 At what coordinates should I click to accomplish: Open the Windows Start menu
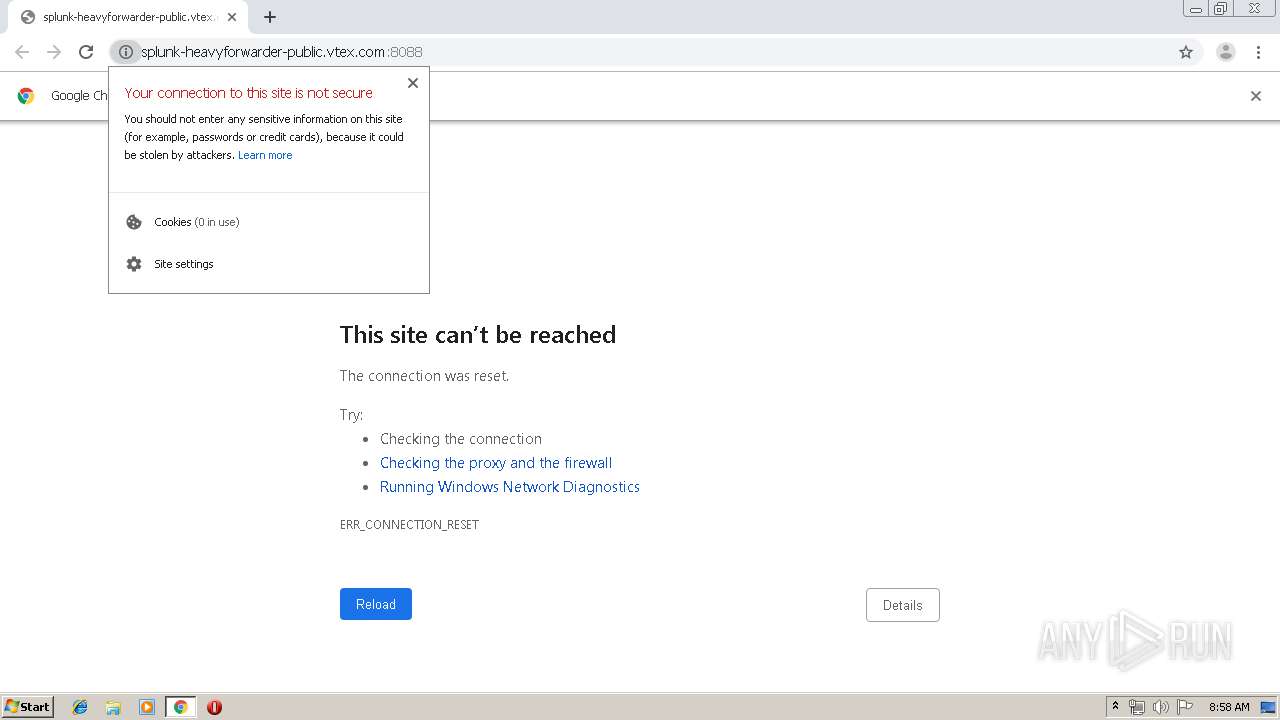tap(28, 707)
